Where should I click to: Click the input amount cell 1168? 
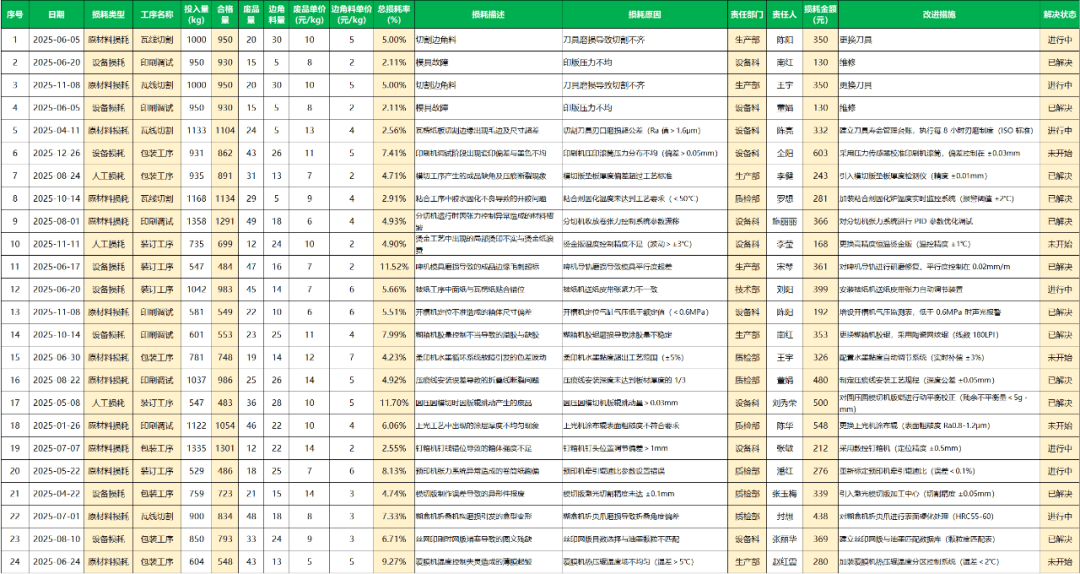tap(197, 198)
